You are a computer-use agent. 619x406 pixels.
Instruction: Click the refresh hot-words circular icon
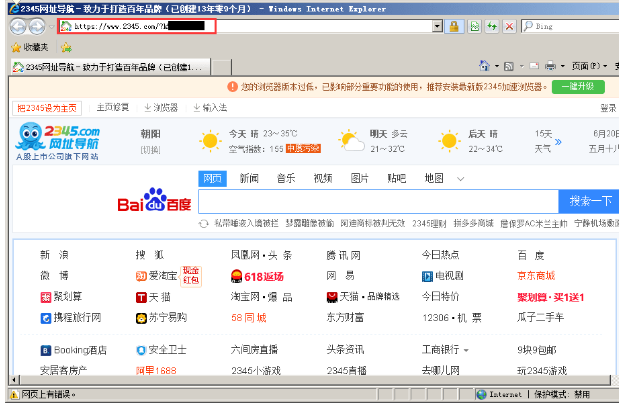[x=203, y=224]
